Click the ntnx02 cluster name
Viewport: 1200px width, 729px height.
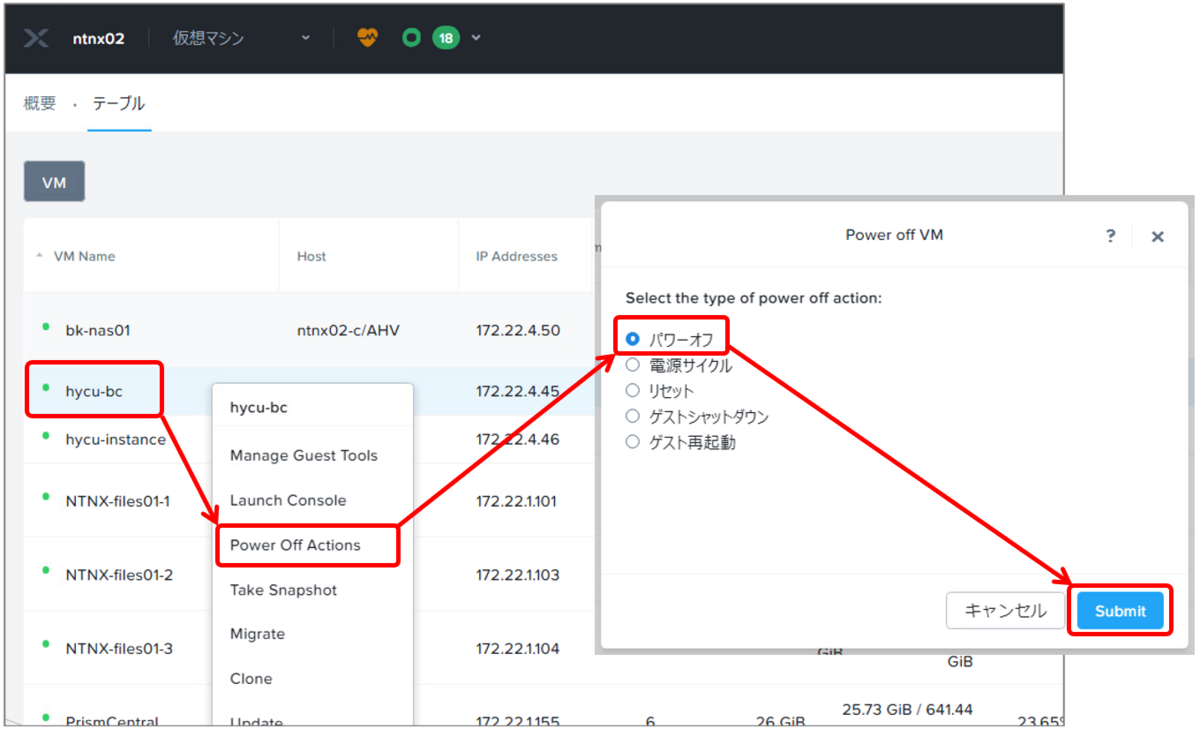(99, 38)
